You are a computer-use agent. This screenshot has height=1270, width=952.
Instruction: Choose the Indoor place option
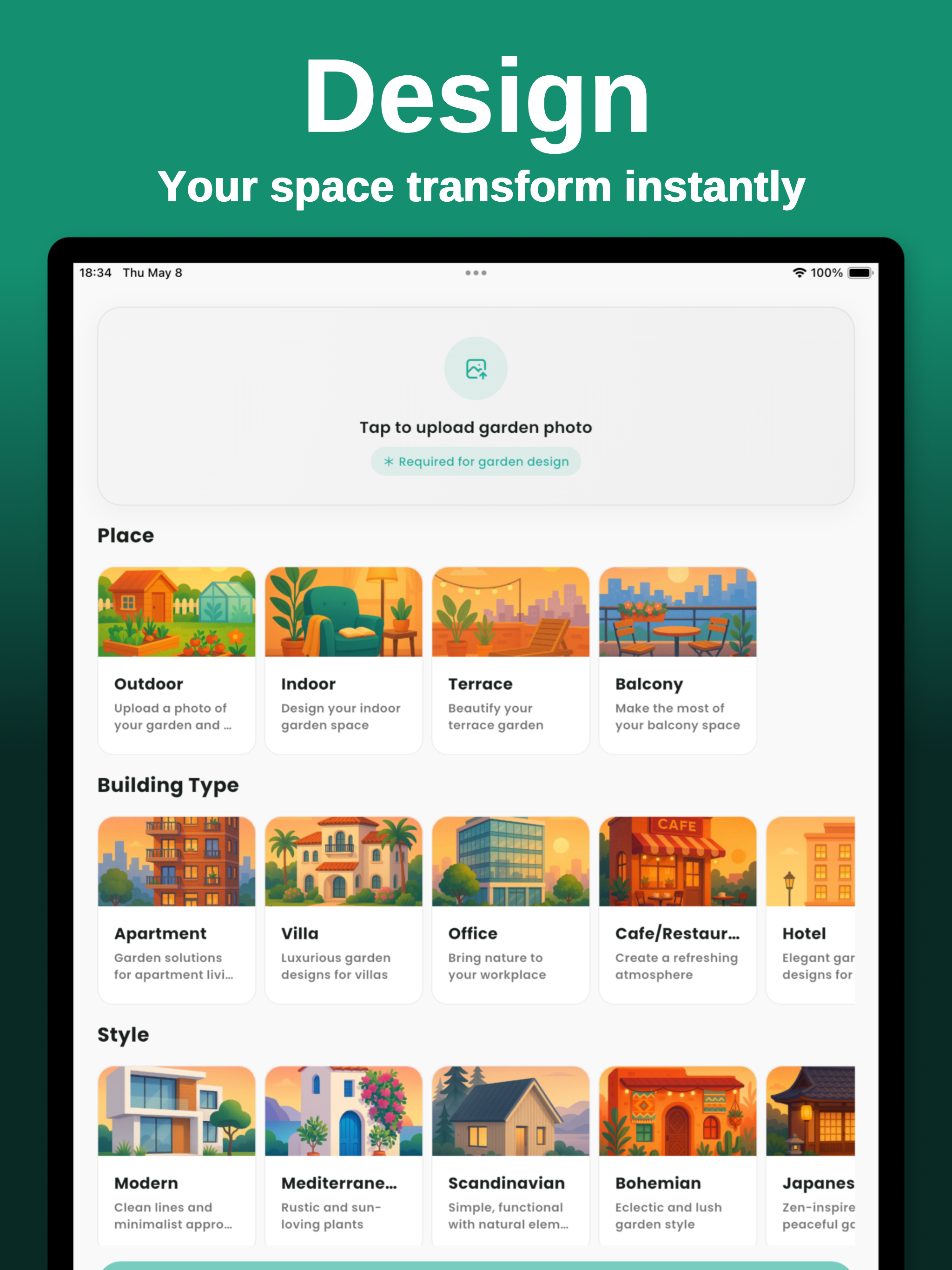click(344, 660)
